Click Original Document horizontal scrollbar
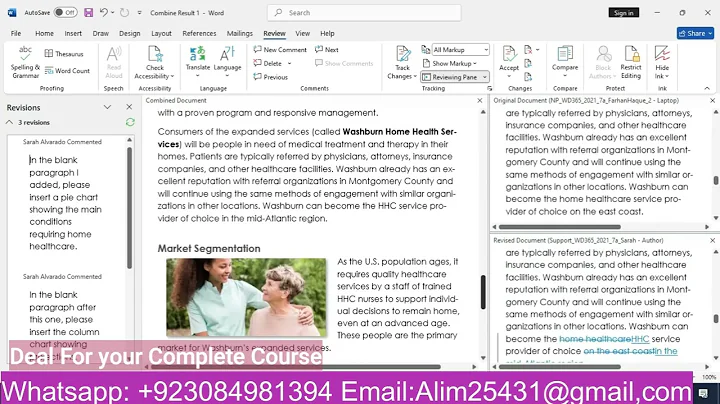Screen dimensions: 720x404 (x=560, y=227)
